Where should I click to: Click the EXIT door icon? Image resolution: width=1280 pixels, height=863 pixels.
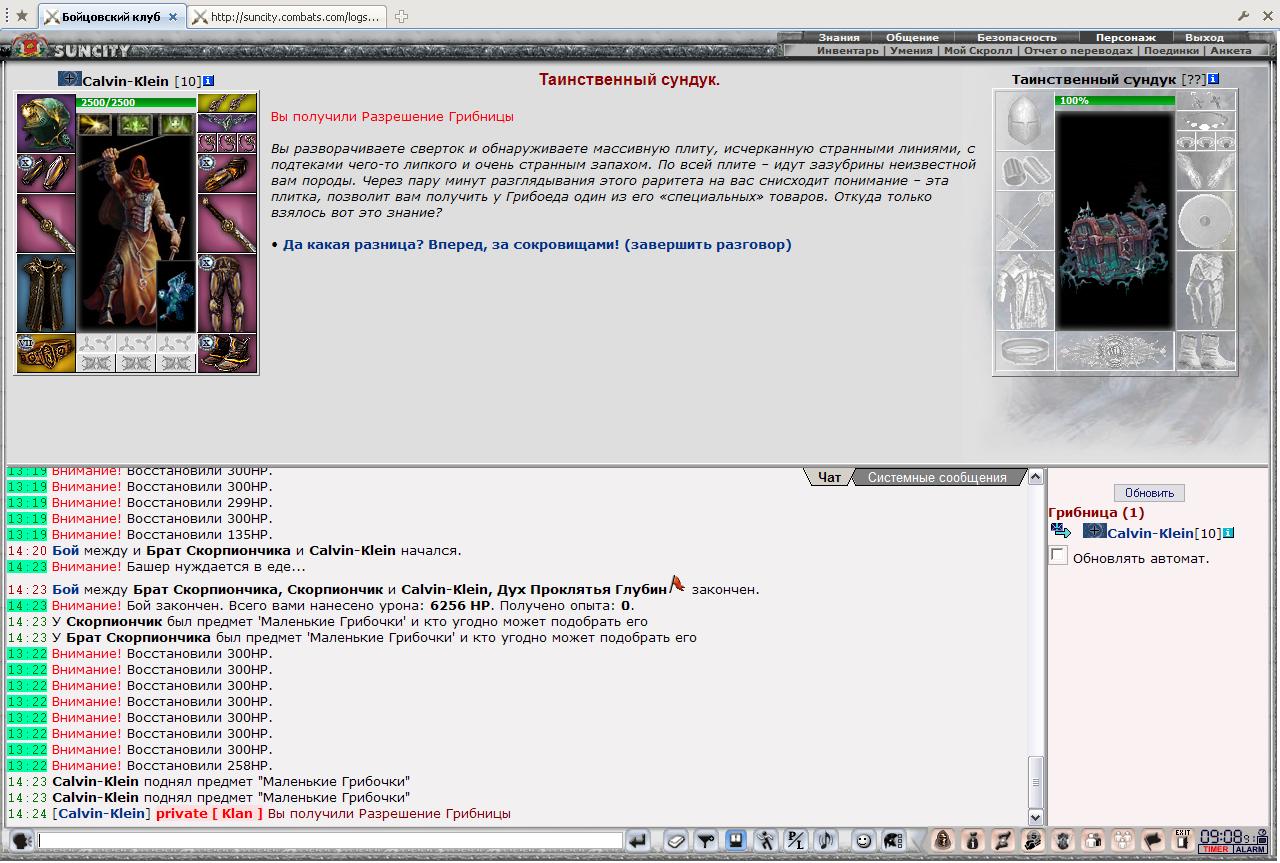[1183, 840]
